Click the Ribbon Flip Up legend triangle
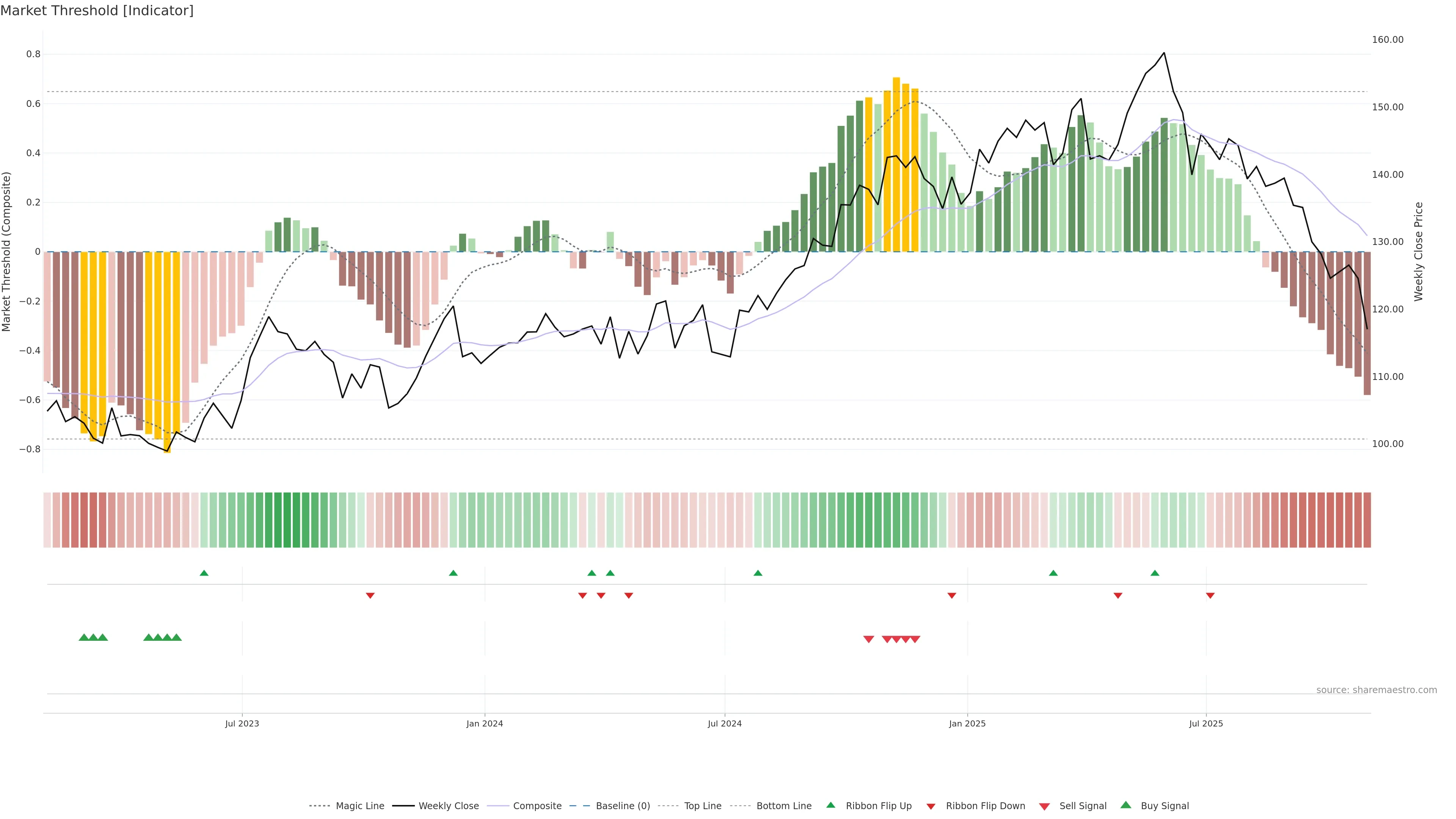Viewport: 1456px width, 819px height. [x=830, y=805]
